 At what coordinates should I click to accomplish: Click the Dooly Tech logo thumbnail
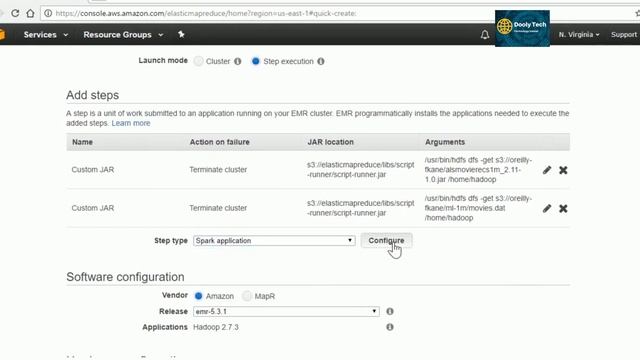tap(522, 29)
